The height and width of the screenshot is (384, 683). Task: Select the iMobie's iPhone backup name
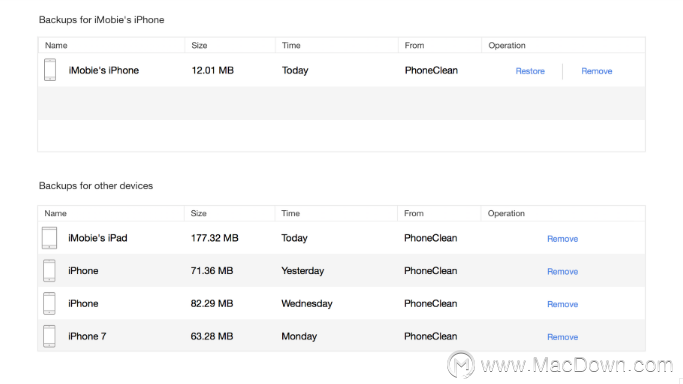(x=104, y=70)
